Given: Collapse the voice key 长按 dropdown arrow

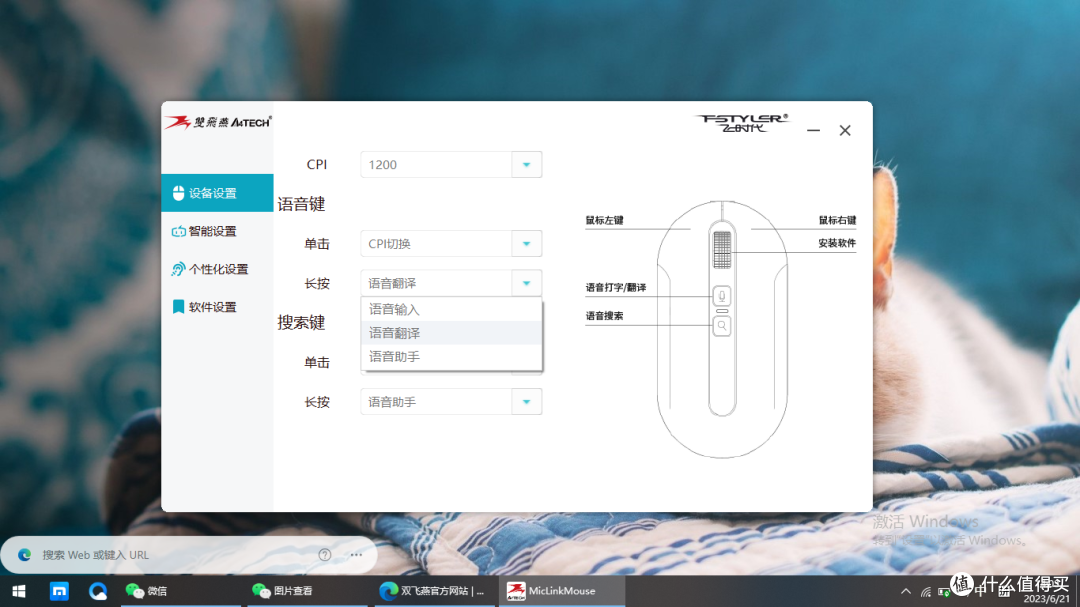Looking at the screenshot, I should point(527,283).
